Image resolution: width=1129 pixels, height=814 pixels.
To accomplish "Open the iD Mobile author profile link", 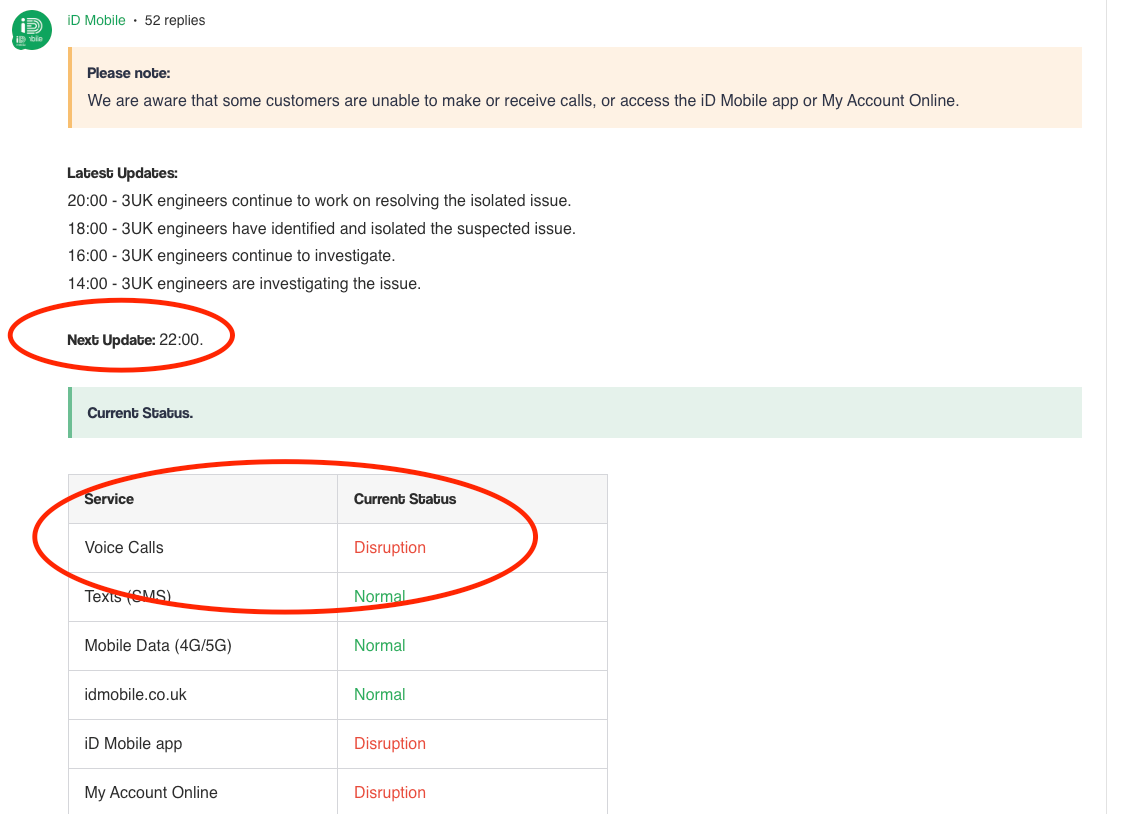I will click(96, 20).
